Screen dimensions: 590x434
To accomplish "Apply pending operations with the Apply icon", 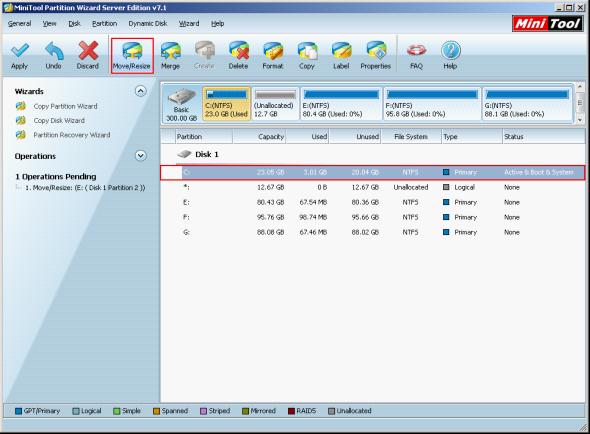I will (20, 55).
